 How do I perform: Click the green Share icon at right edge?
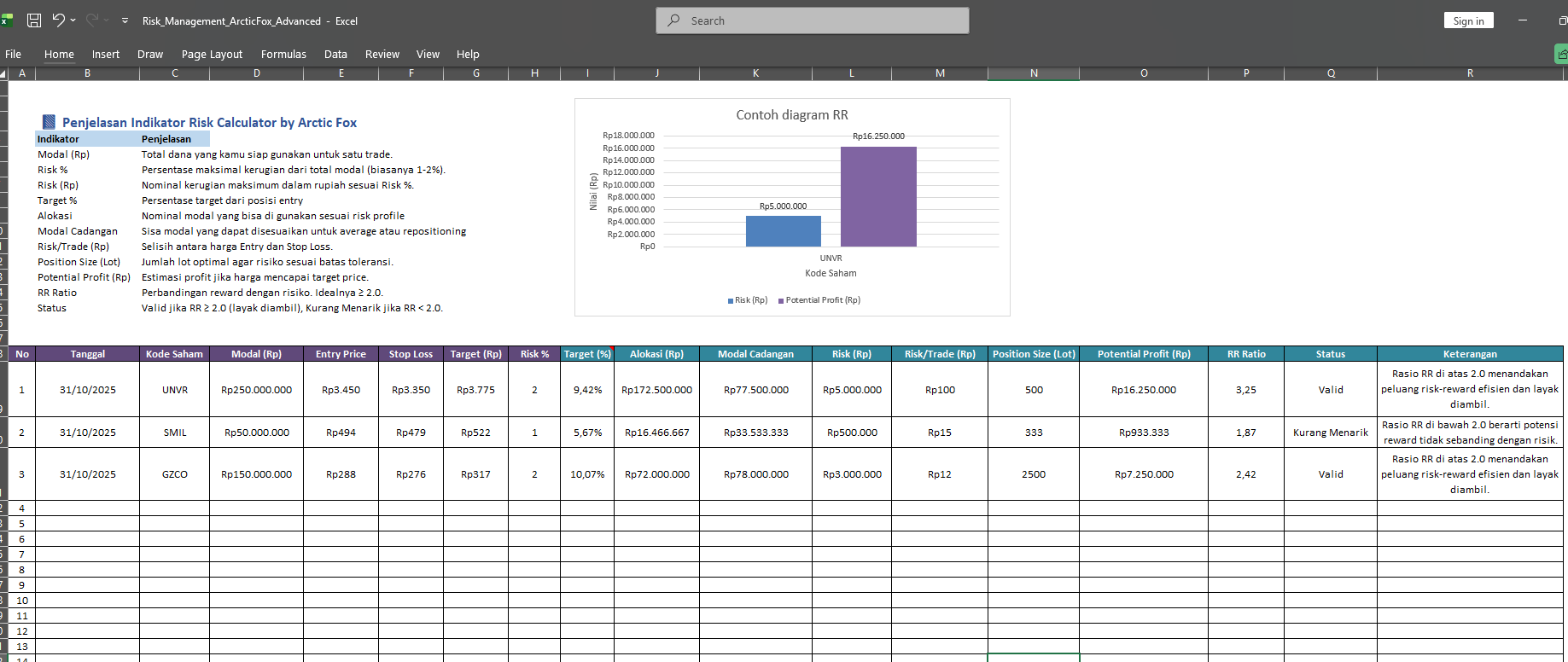1561,55
